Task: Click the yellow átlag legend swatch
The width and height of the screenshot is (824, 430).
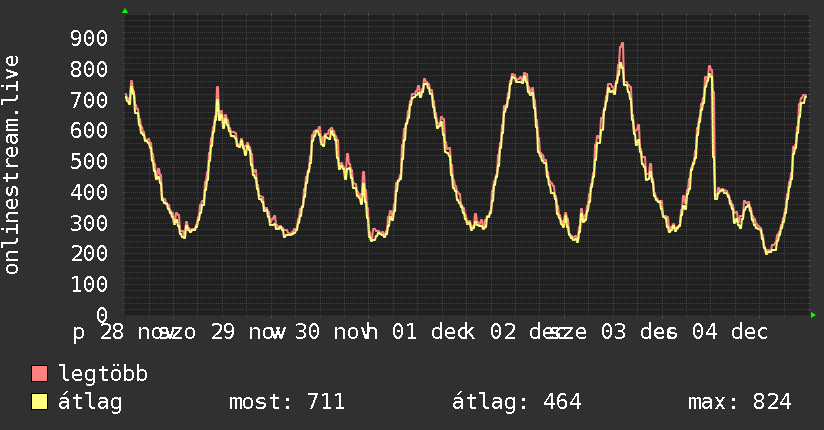Action: coord(39,402)
